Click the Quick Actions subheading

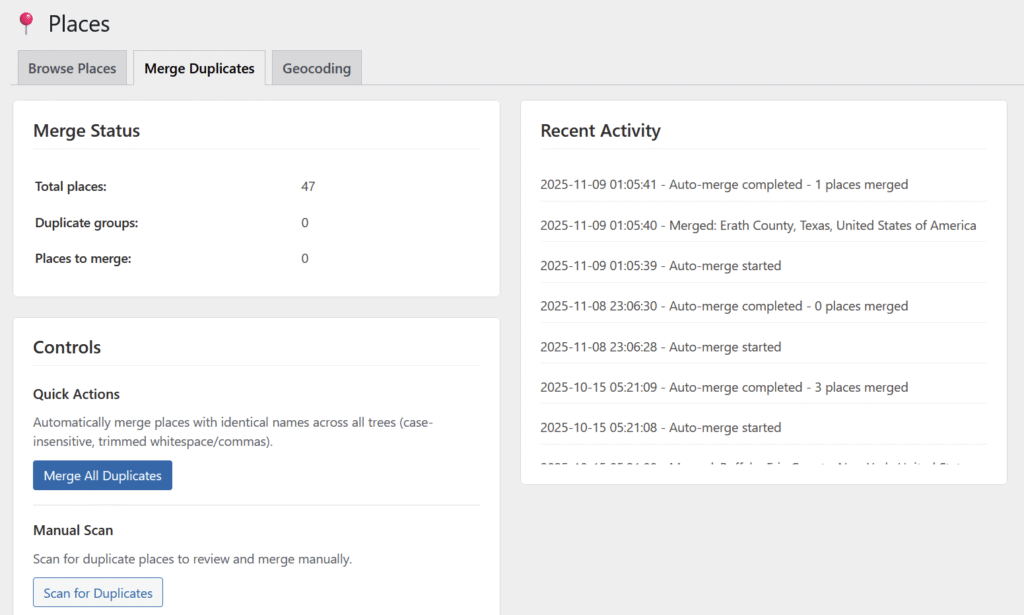tap(77, 395)
